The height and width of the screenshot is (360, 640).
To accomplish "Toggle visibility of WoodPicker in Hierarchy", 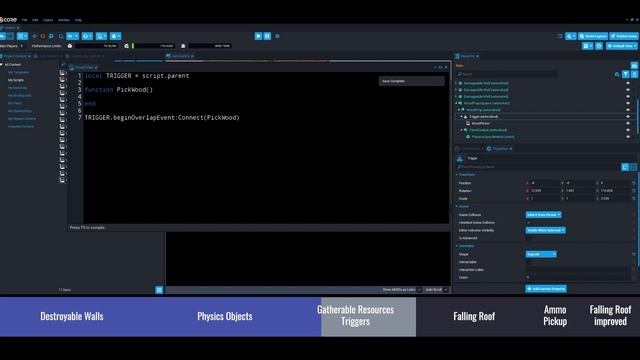I will [x=628, y=123].
